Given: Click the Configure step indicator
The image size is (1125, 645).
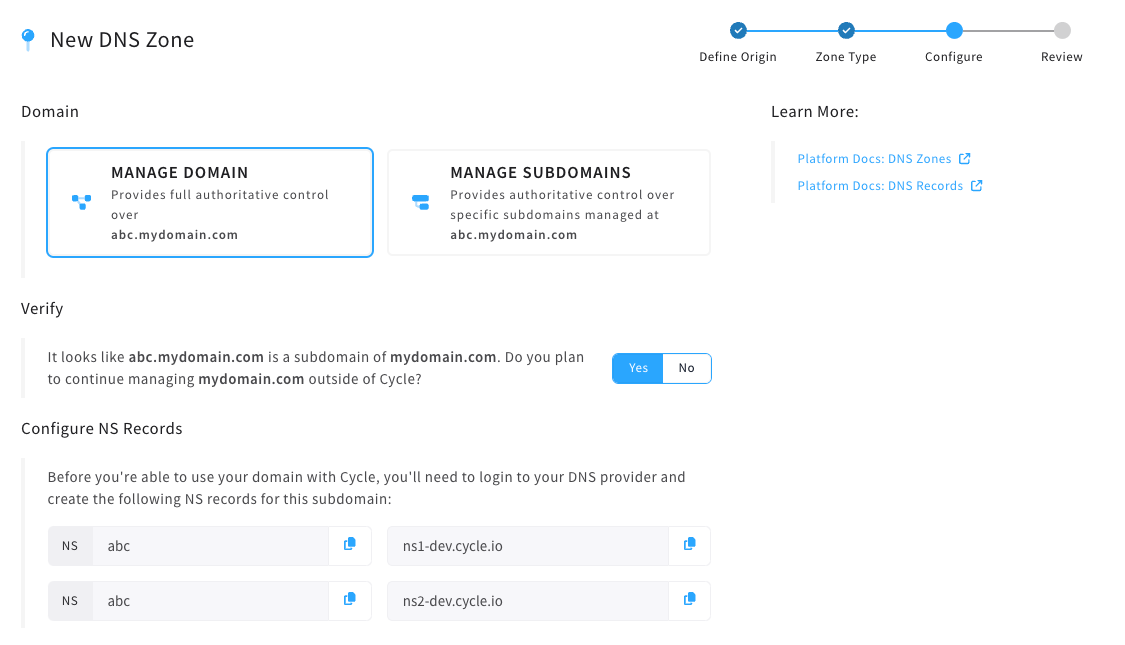Looking at the screenshot, I should (954, 31).
